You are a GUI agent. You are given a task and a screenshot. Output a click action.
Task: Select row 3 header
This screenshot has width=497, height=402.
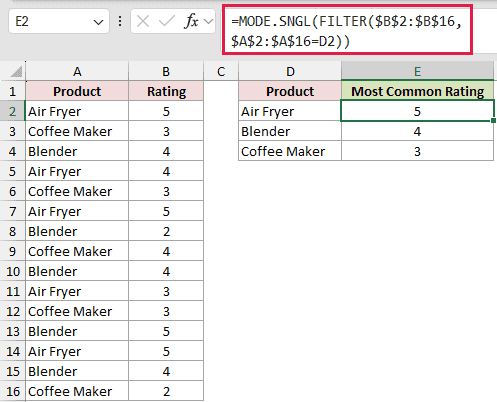tap(13, 131)
